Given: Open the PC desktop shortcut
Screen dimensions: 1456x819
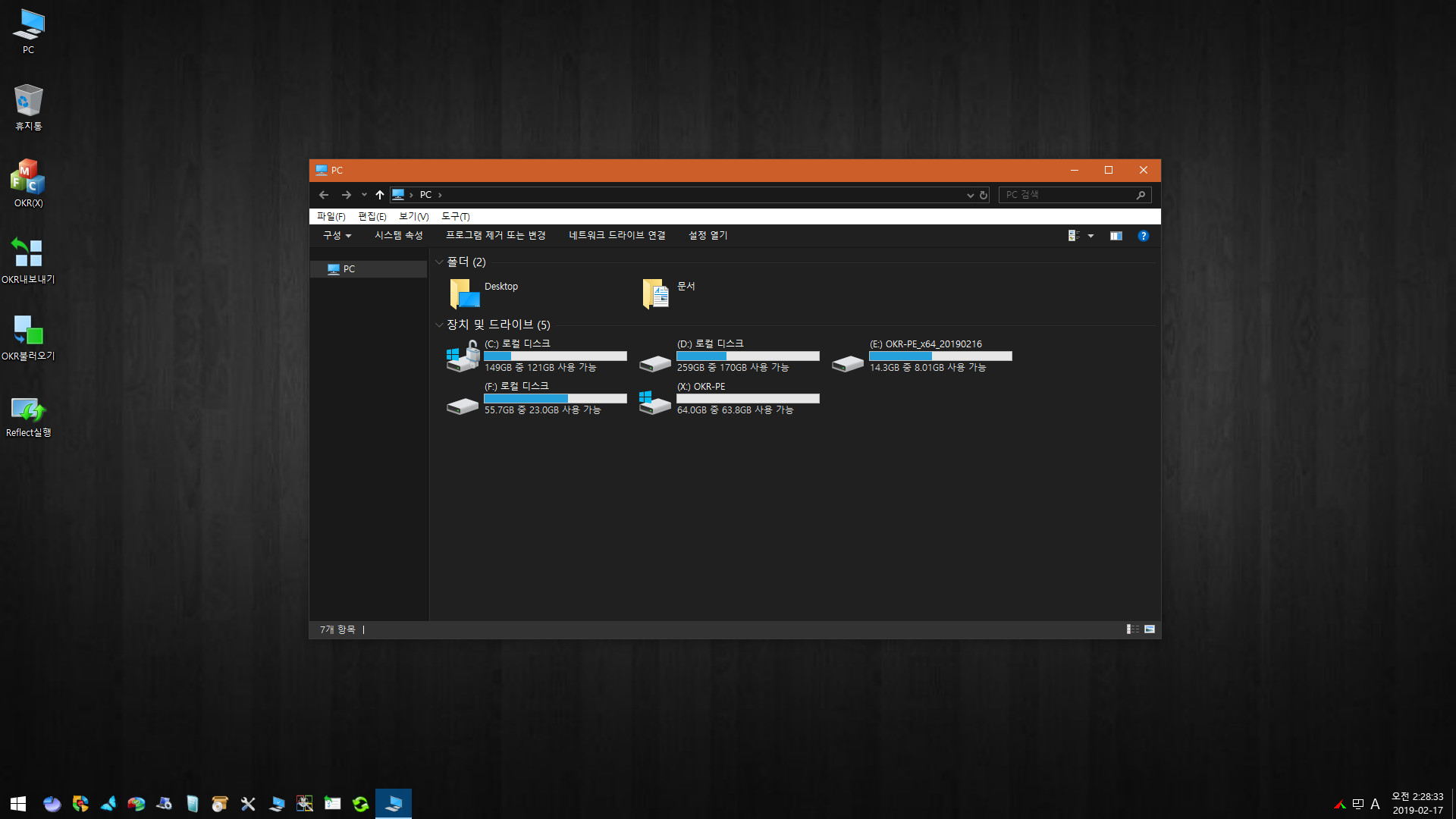Looking at the screenshot, I should point(28,31).
